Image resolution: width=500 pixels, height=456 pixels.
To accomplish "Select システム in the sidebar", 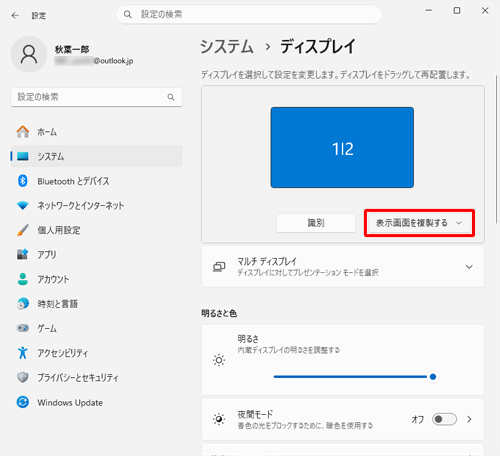I will (x=96, y=156).
